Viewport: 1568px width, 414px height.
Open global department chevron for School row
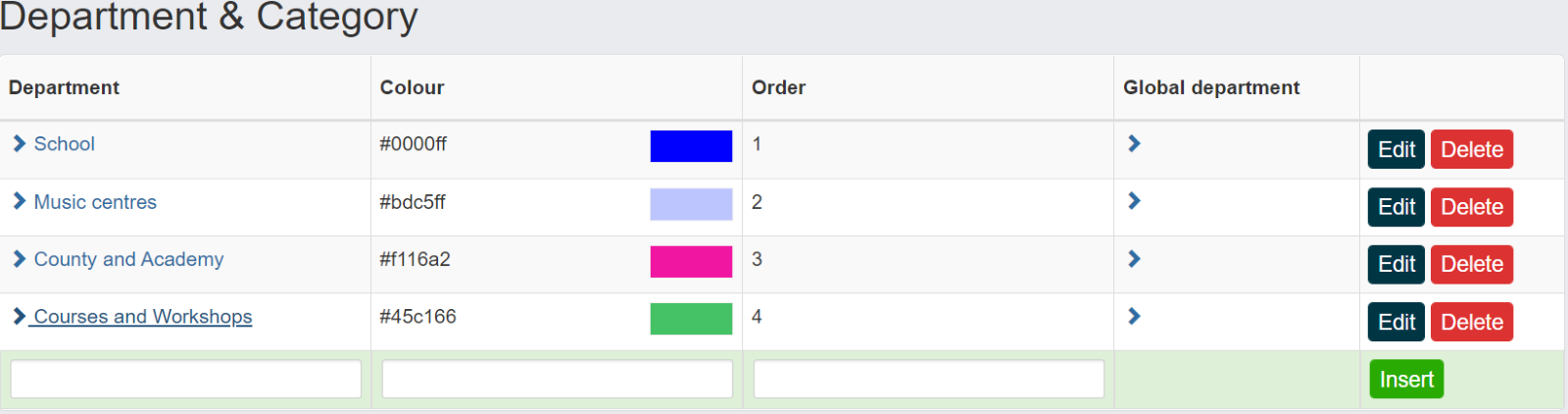(x=1134, y=143)
